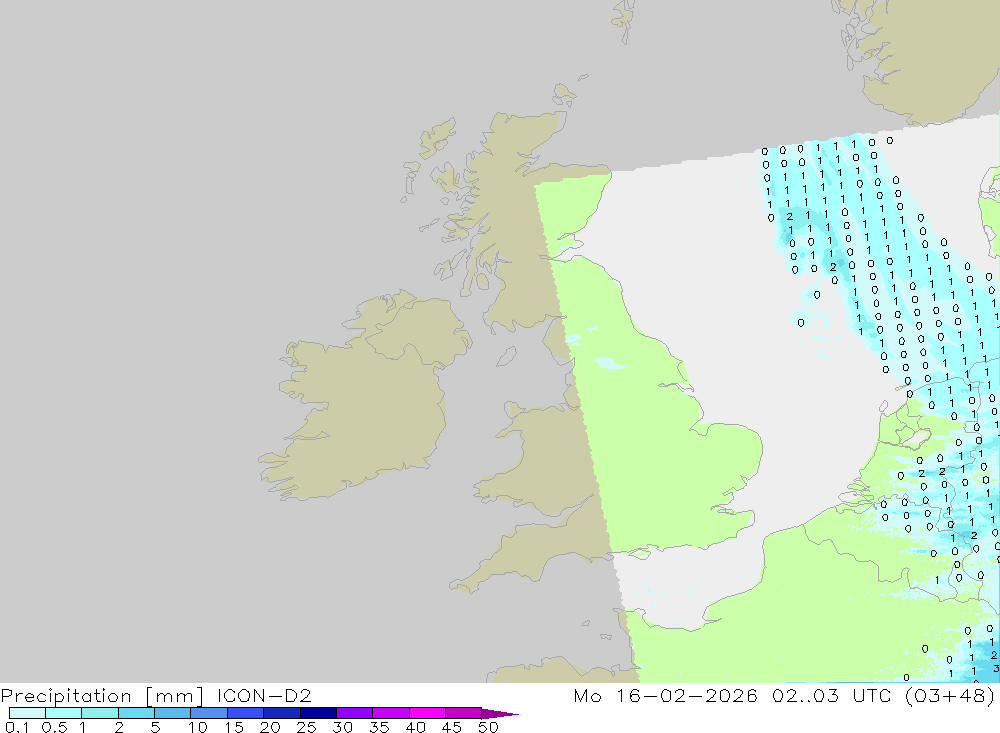This screenshot has width=1000, height=733.
Task: Click the 'Precipitation [mm]' title text
Action: coord(102,696)
